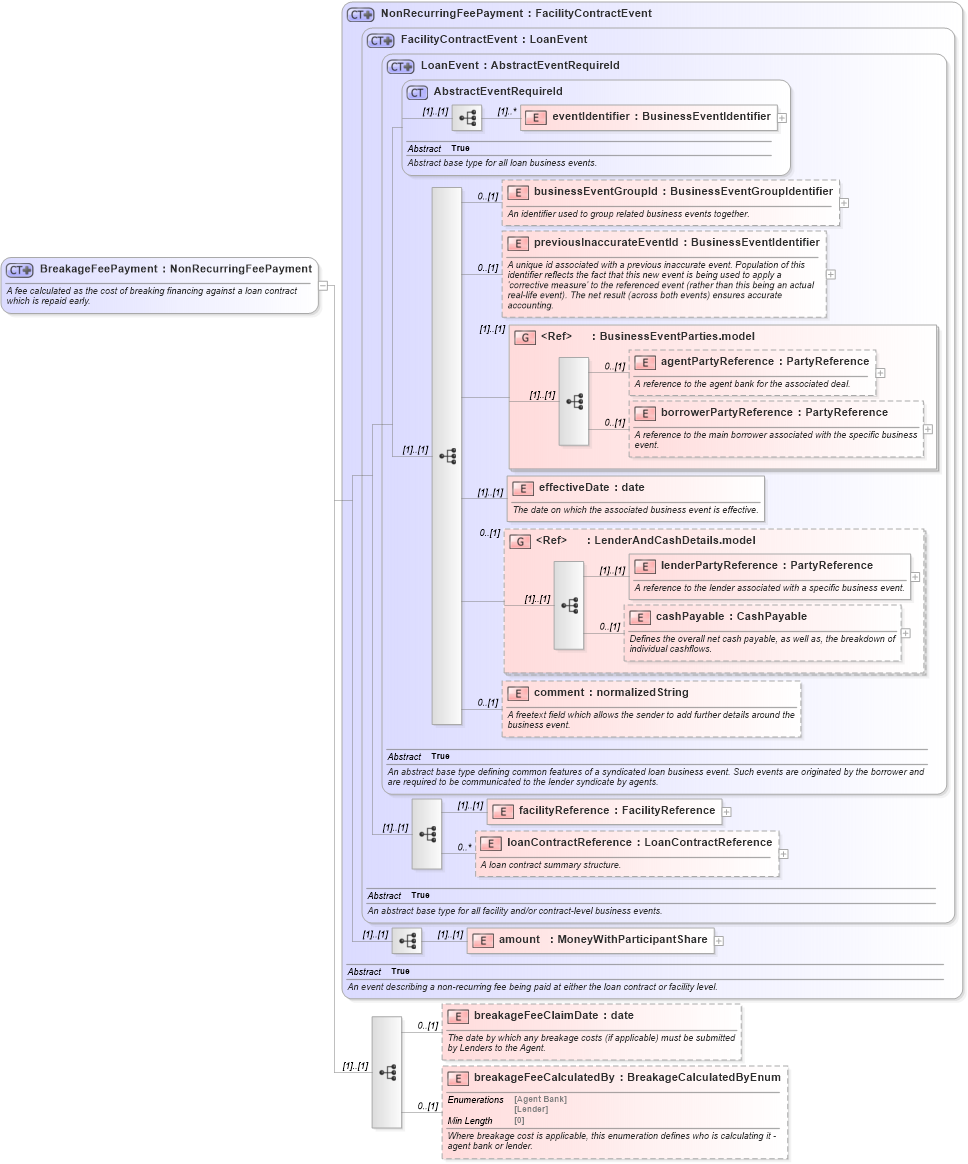Click the sequence icon inside LenderAndCashDetails.model
This screenshot has height=1164, width=968.
[569, 606]
